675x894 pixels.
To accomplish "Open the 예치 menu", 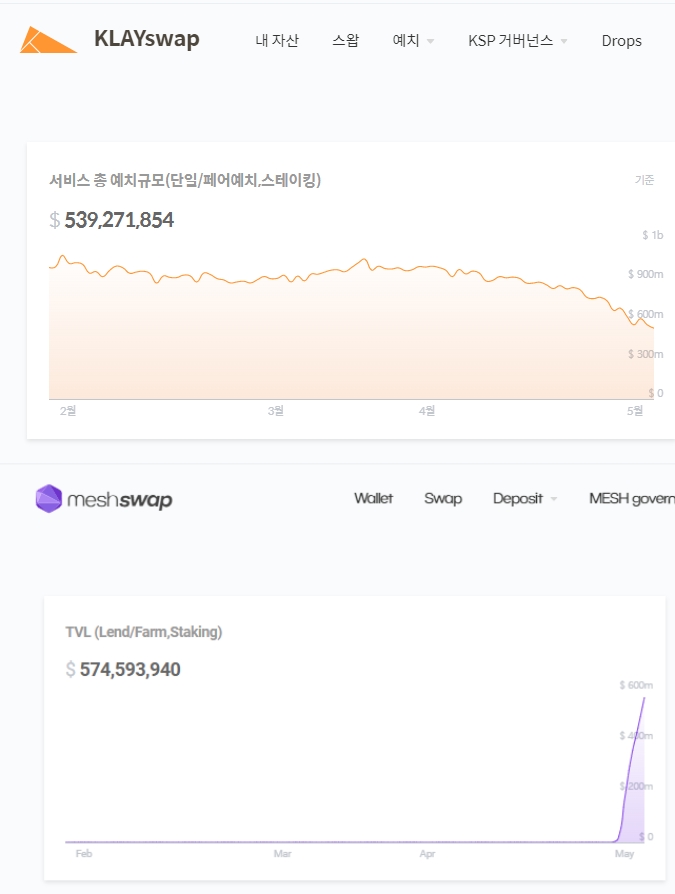I will click(406, 40).
